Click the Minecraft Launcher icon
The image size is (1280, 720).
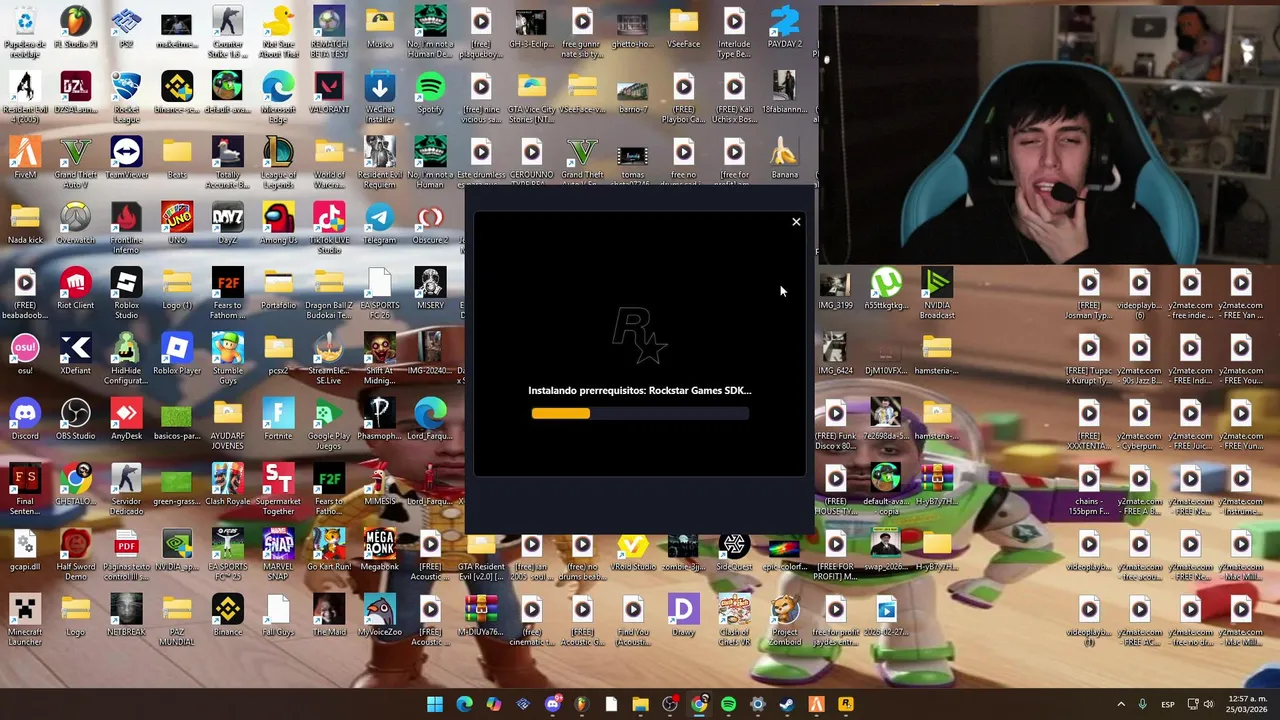(x=25, y=618)
